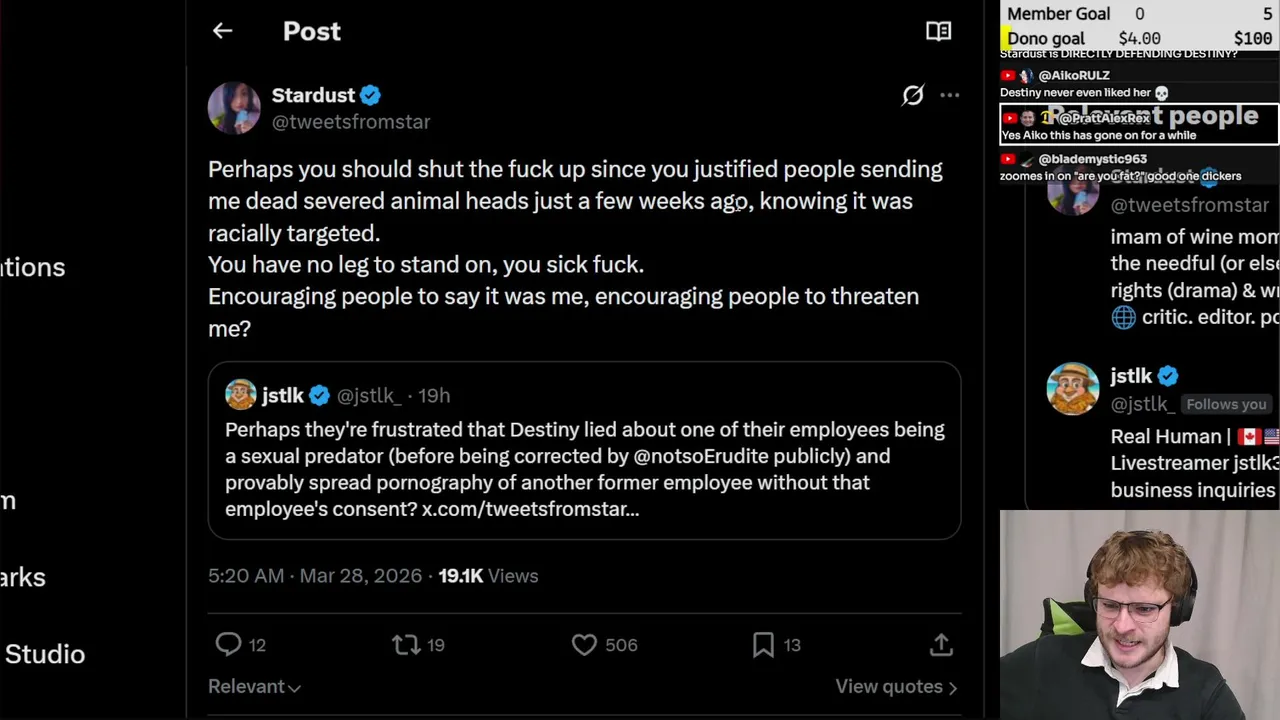
Task: Click the share upload arrow icon
Action: pyautogui.click(x=941, y=645)
